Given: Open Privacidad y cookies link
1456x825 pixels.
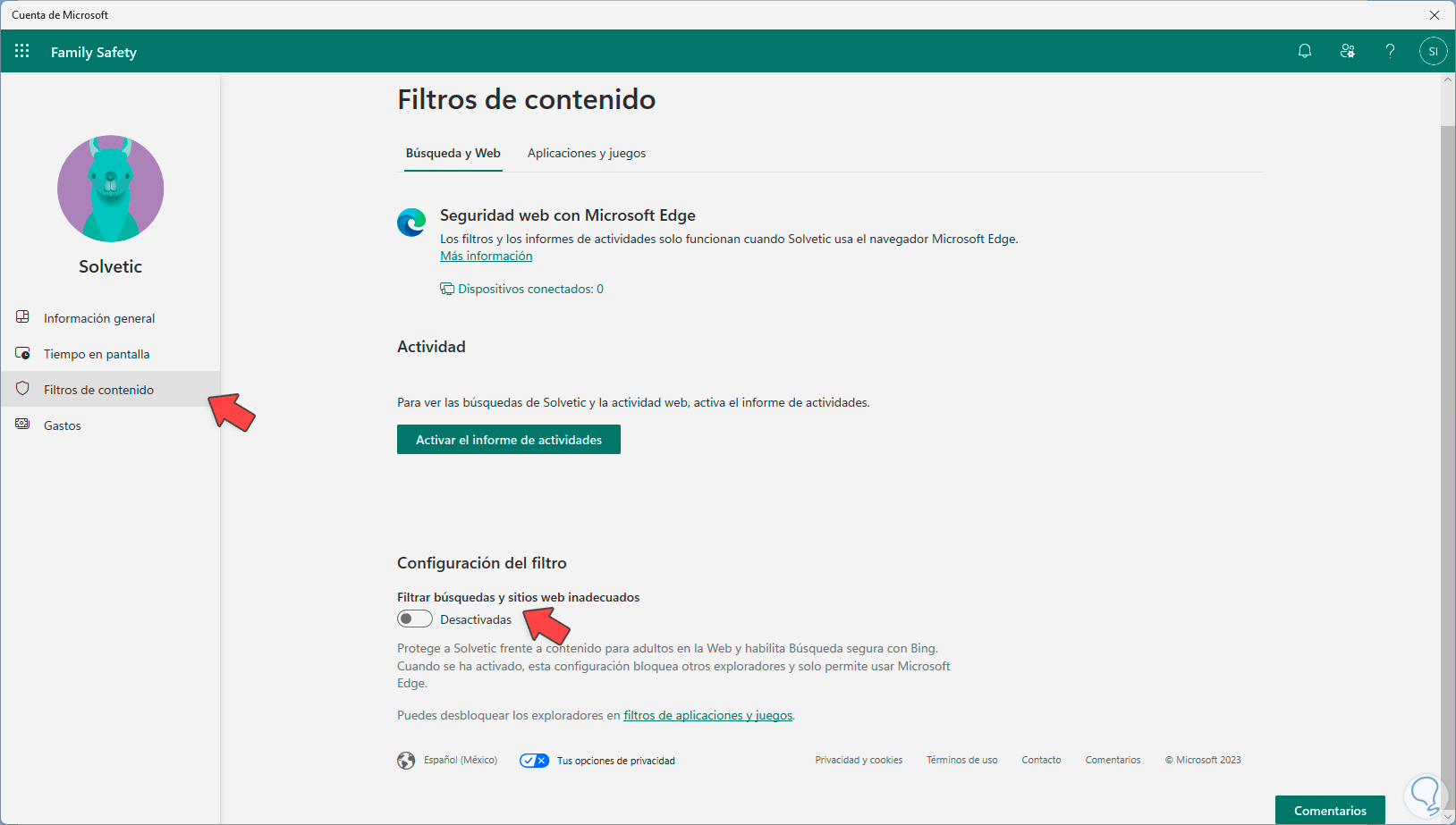Looking at the screenshot, I should click(x=859, y=760).
